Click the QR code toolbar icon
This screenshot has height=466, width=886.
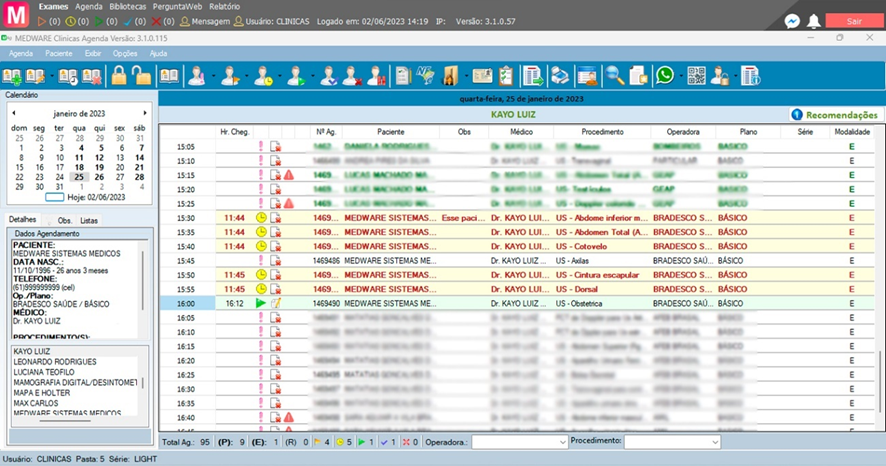pyautogui.click(x=696, y=75)
